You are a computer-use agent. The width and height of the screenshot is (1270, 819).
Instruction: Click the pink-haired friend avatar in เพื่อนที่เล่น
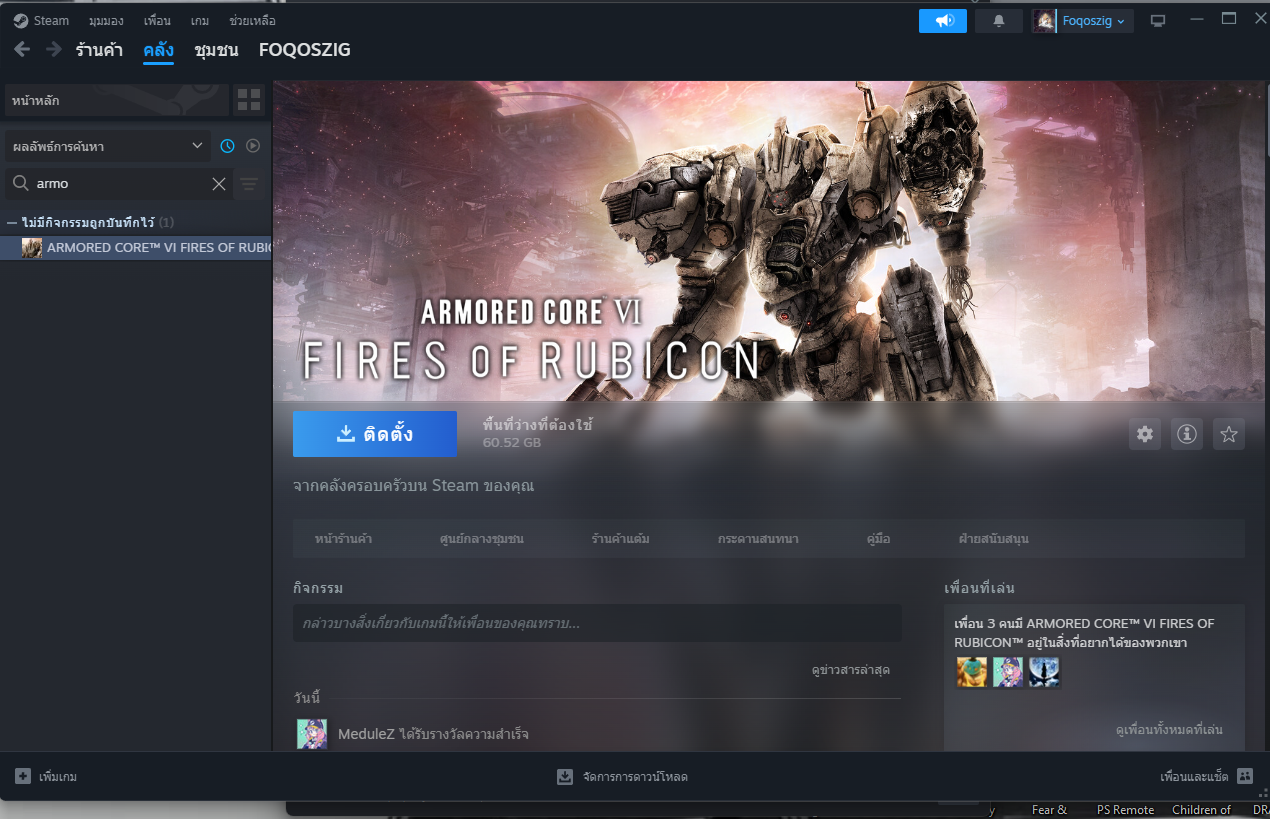pos(1008,672)
